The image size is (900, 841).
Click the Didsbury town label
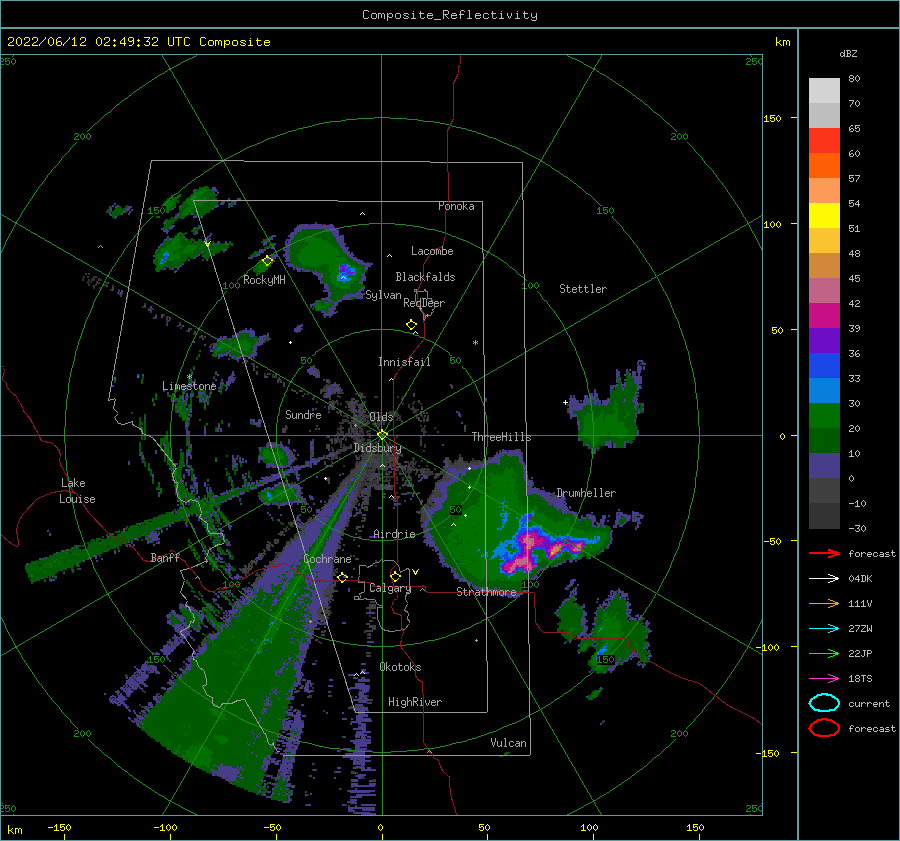378,448
